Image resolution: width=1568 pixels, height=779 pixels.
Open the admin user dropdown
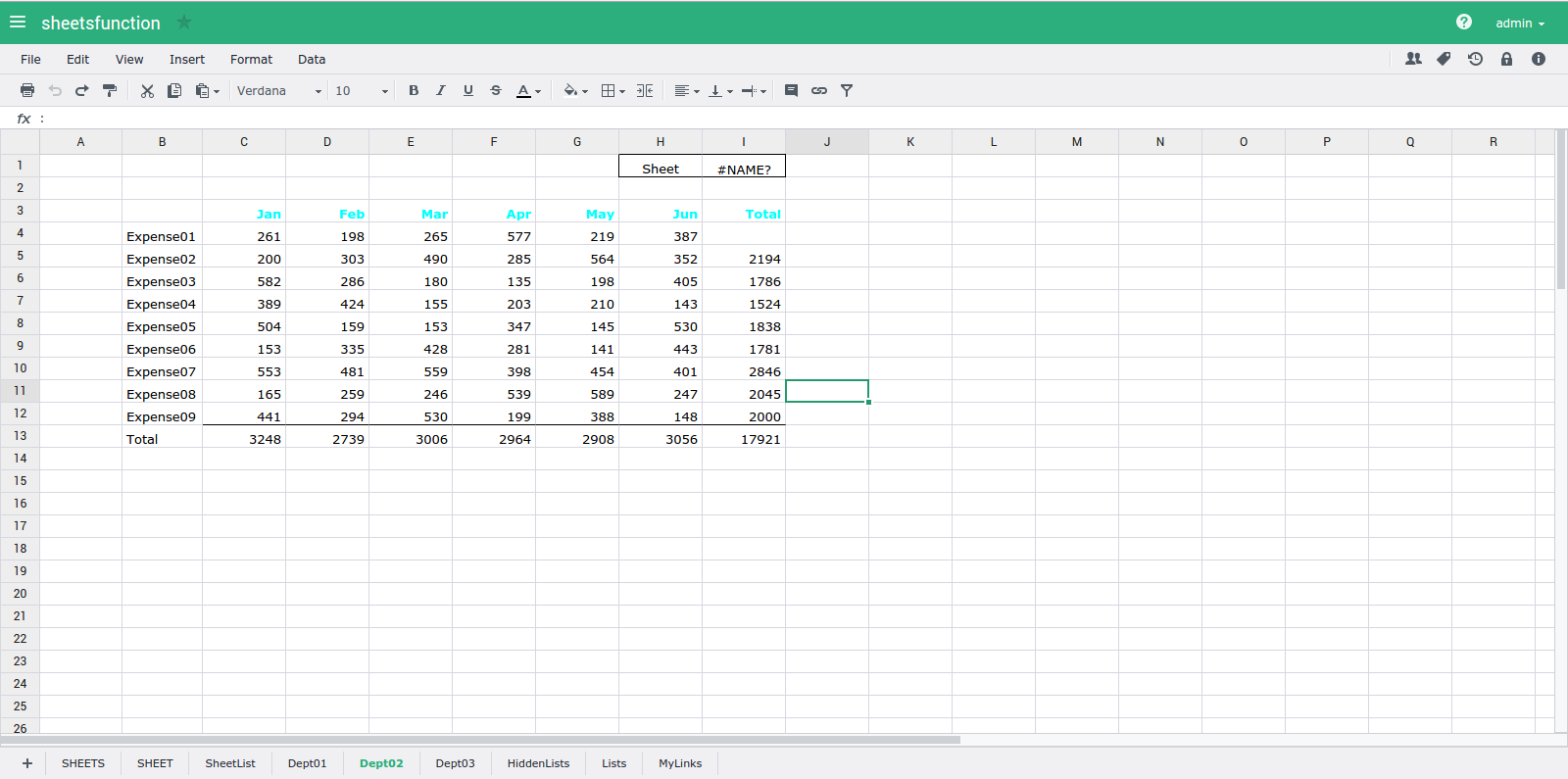click(1520, 23)
